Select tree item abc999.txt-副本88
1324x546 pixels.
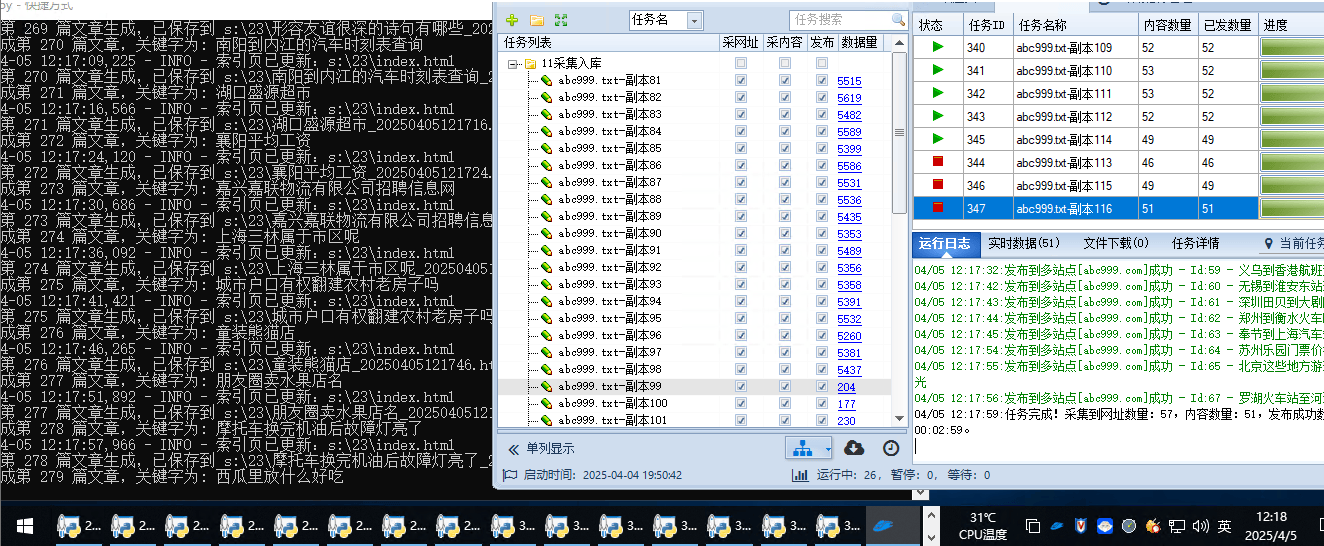tap(609, 200)
